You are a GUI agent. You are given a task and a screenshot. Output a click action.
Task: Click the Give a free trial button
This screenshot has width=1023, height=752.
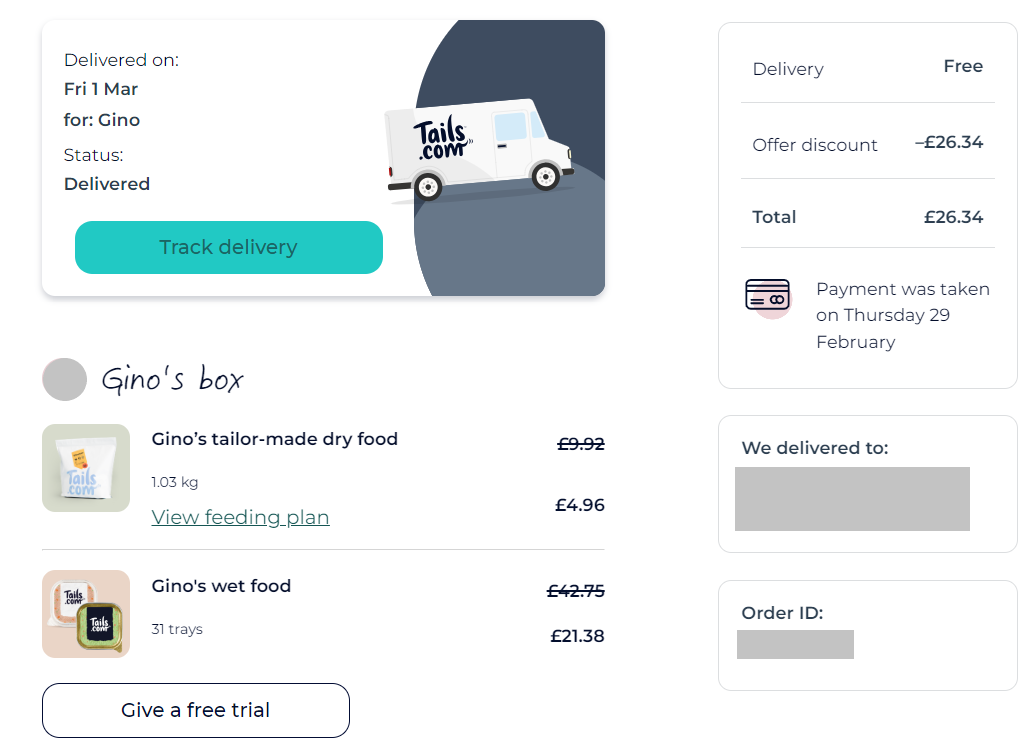pyautogui.click(x=196, y=710)
